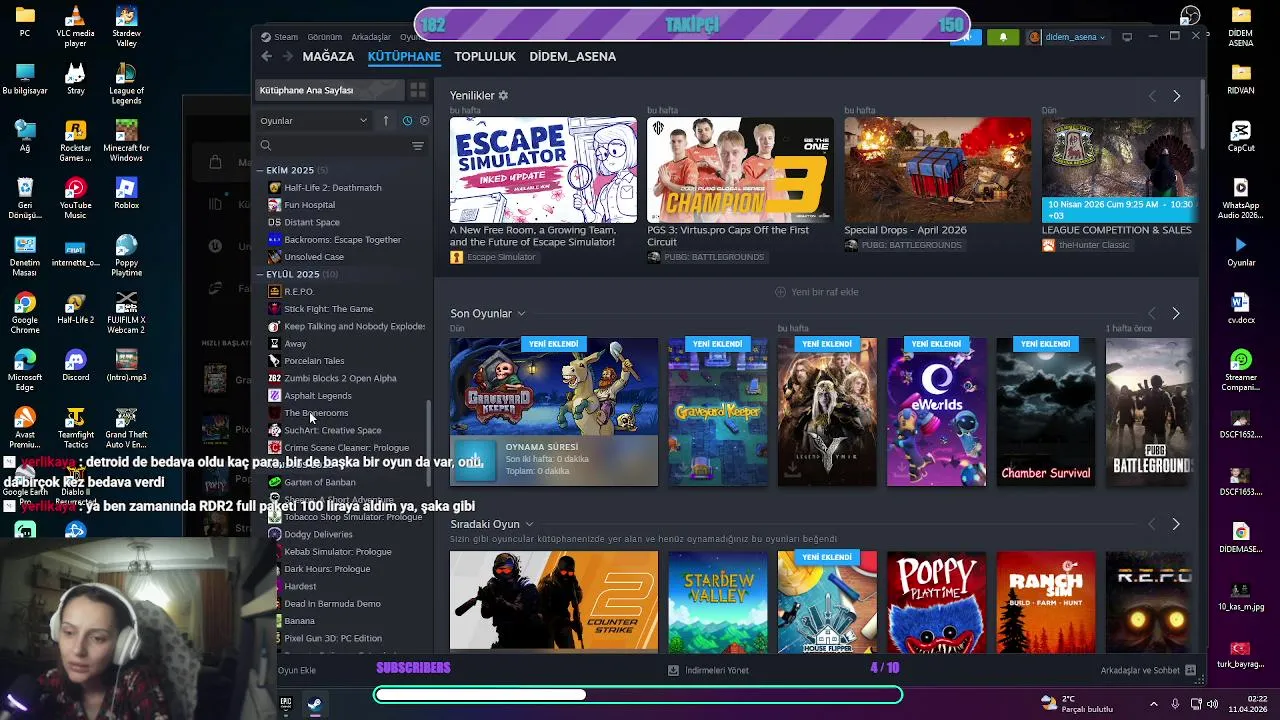1280x720 pixels.
Task: Open Arkadaşlar ve Sohbet chat icon
Action: 1191,670
